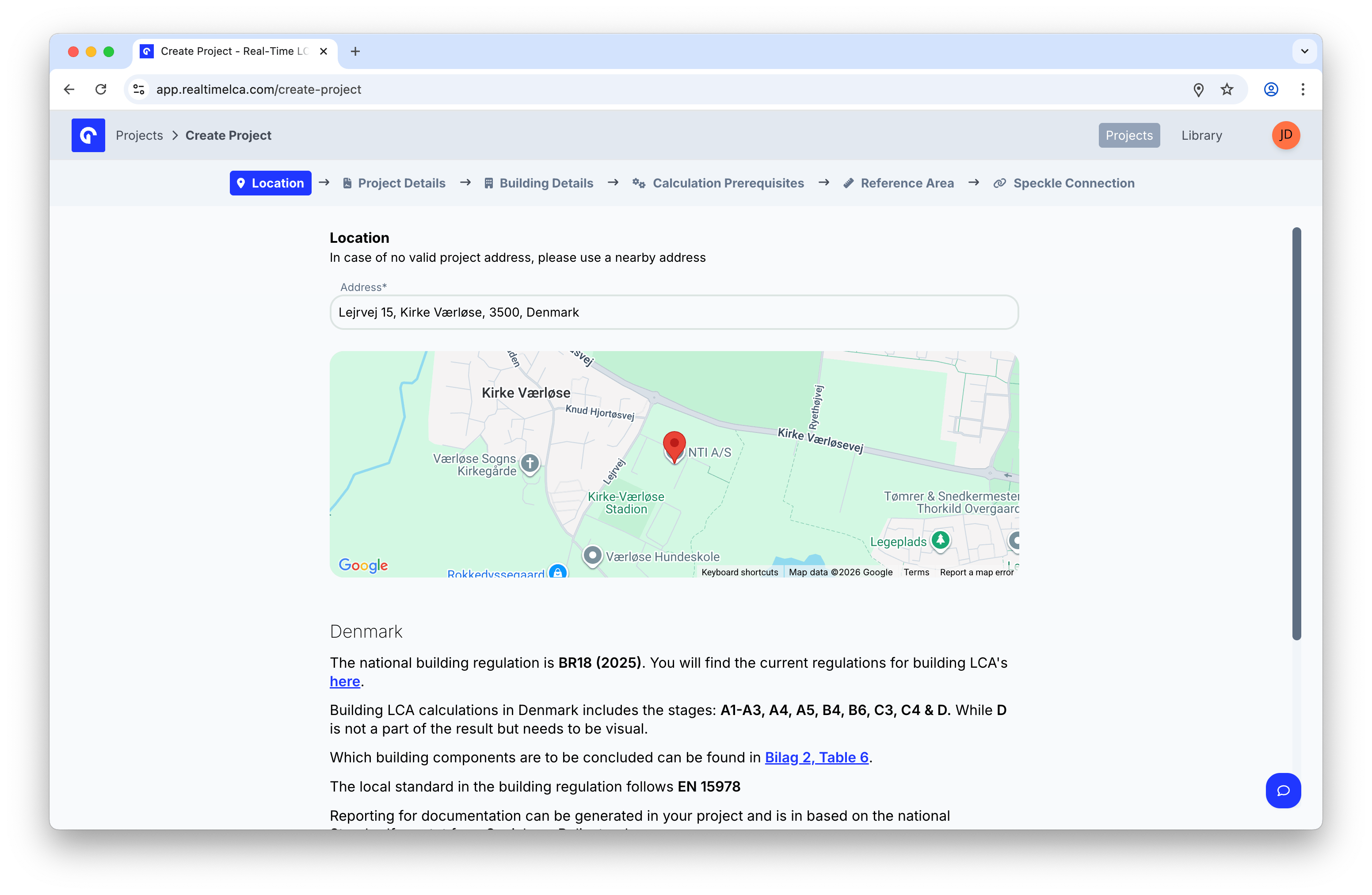Click the Værløse Hundeskole map marker
1372x895 pixels.
592,556
